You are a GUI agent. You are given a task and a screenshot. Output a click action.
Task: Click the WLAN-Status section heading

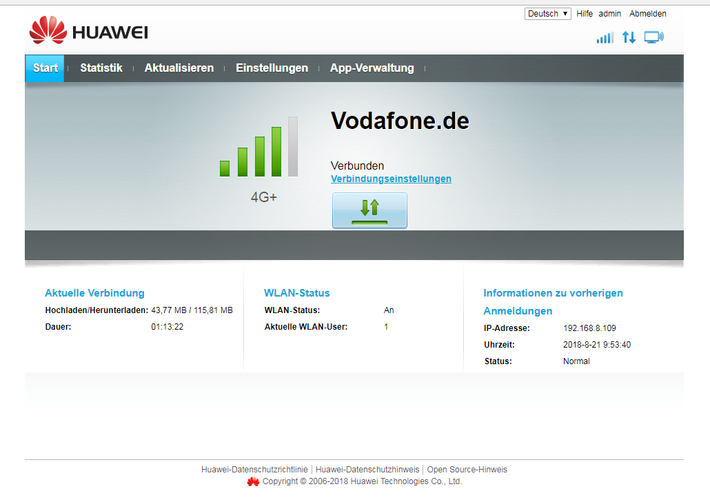tap(297, 293)
